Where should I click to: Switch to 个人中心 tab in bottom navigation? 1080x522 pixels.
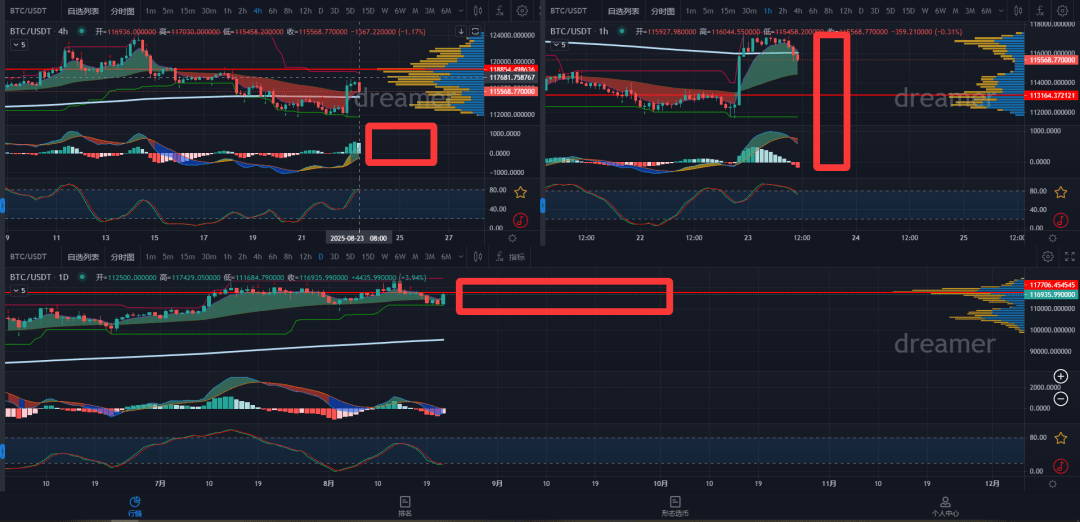pyautogui.click(x=945, y=506)
